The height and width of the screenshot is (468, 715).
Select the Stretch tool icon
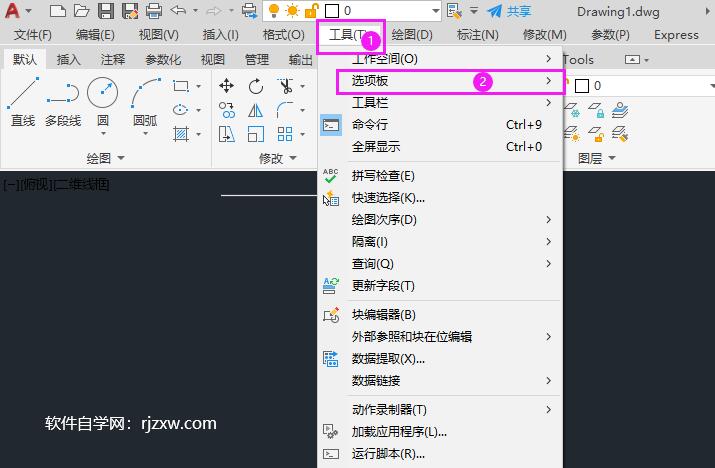point(227,134)
